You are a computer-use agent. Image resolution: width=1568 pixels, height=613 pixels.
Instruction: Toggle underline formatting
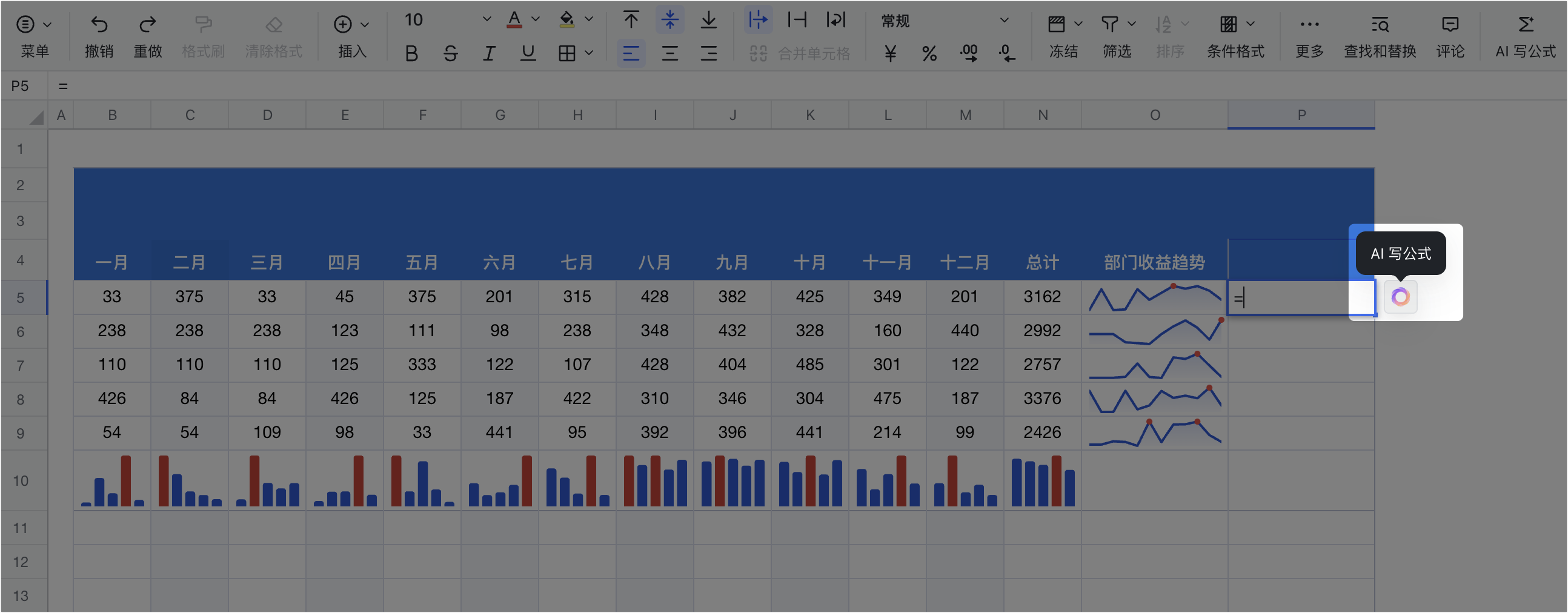(528, 53)
